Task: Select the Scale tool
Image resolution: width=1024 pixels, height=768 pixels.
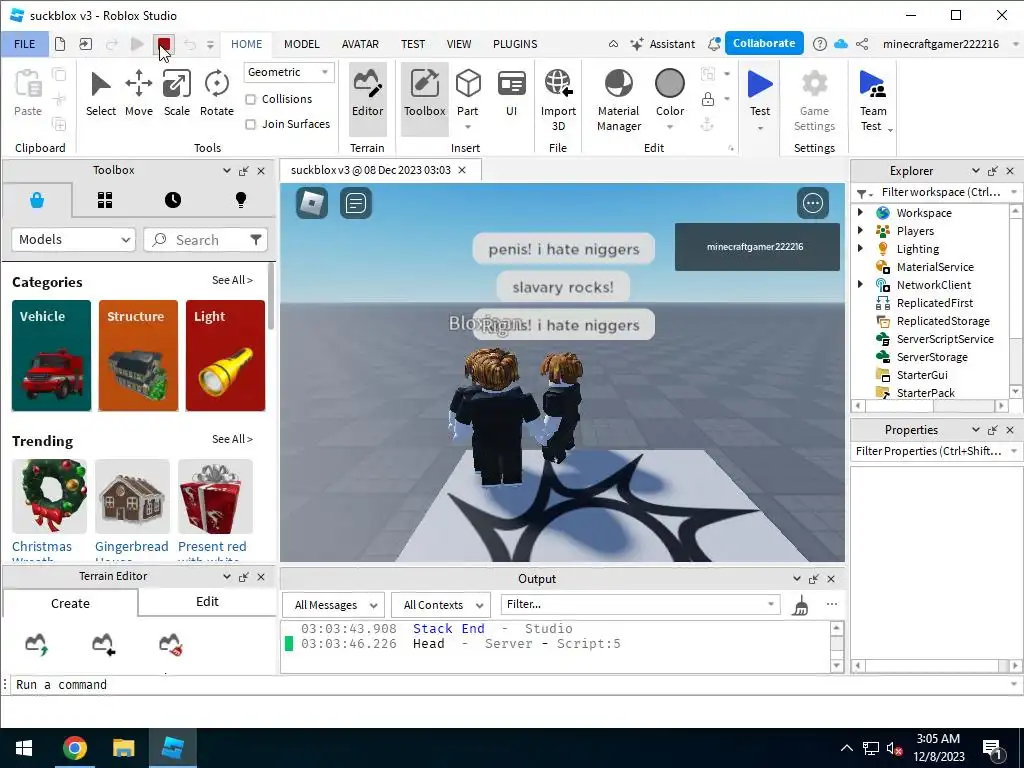Action: [177, 93]
